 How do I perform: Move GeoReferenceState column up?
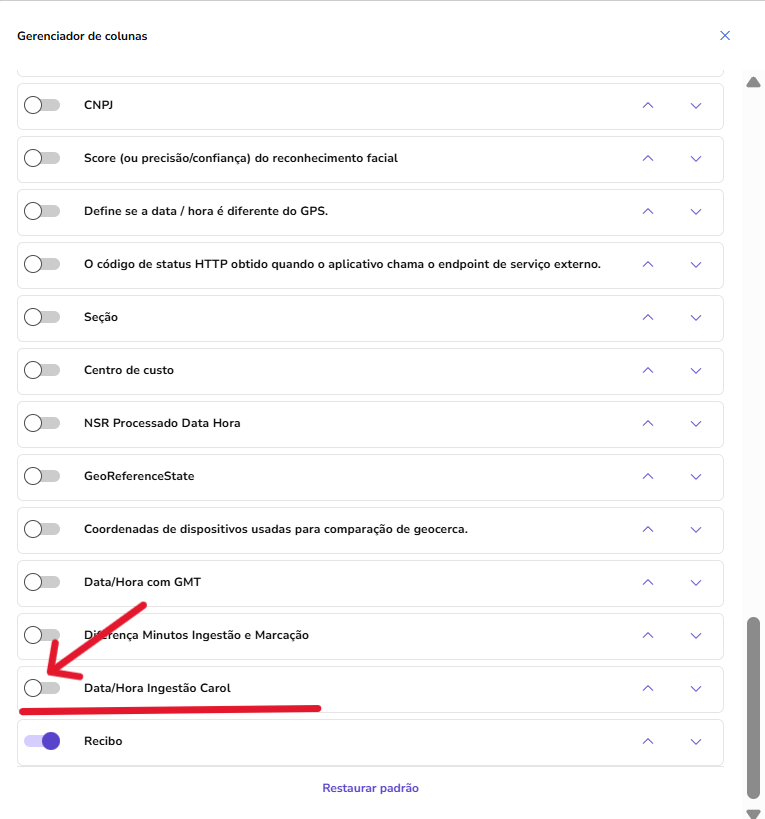[648, 476]
